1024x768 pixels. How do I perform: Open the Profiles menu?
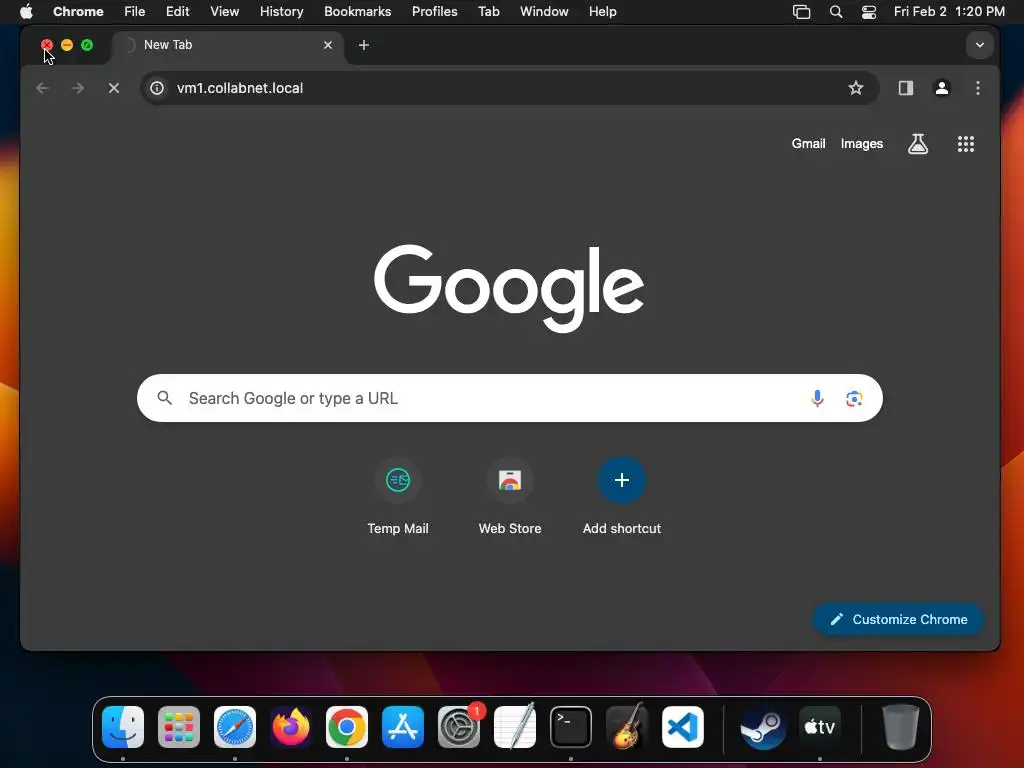(x=434, y=12)
